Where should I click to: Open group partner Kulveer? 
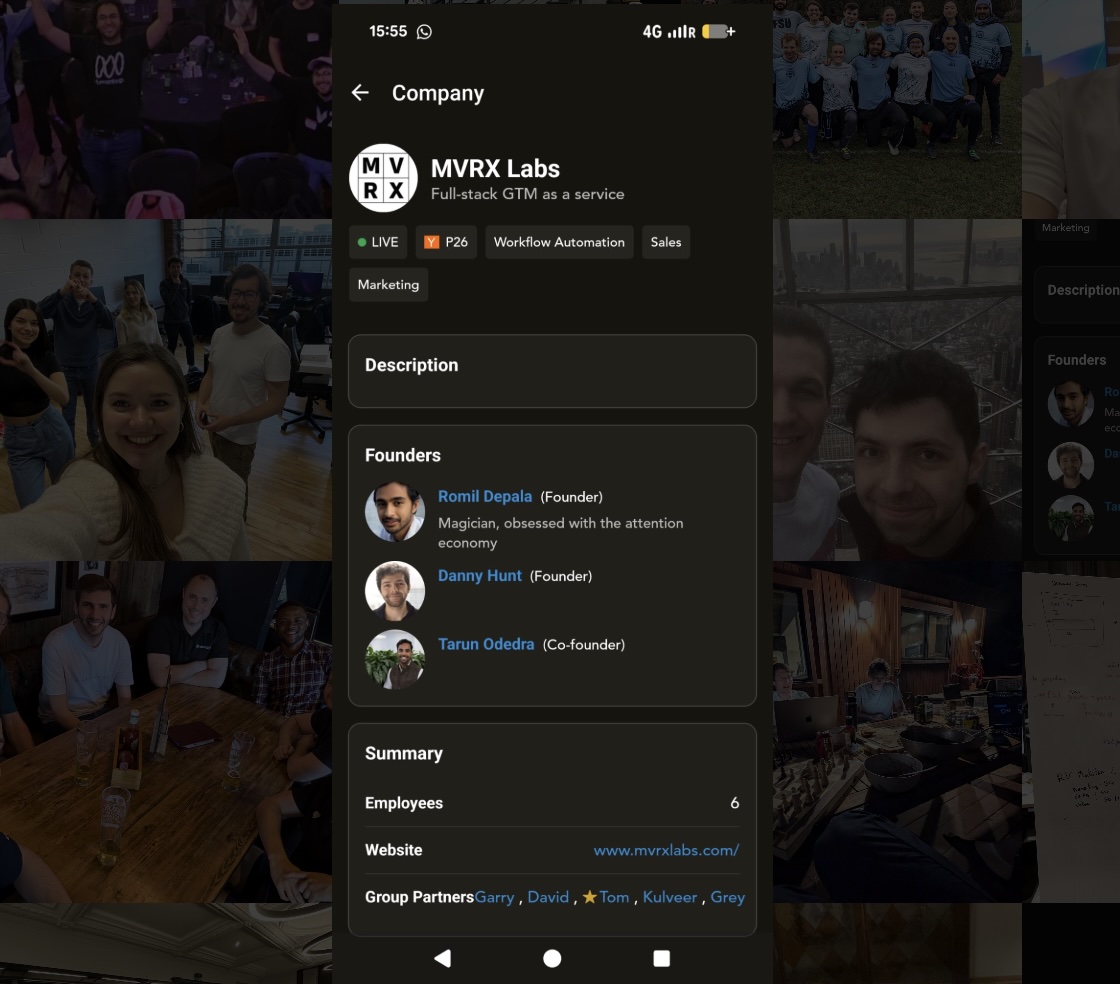pos(670,897)
